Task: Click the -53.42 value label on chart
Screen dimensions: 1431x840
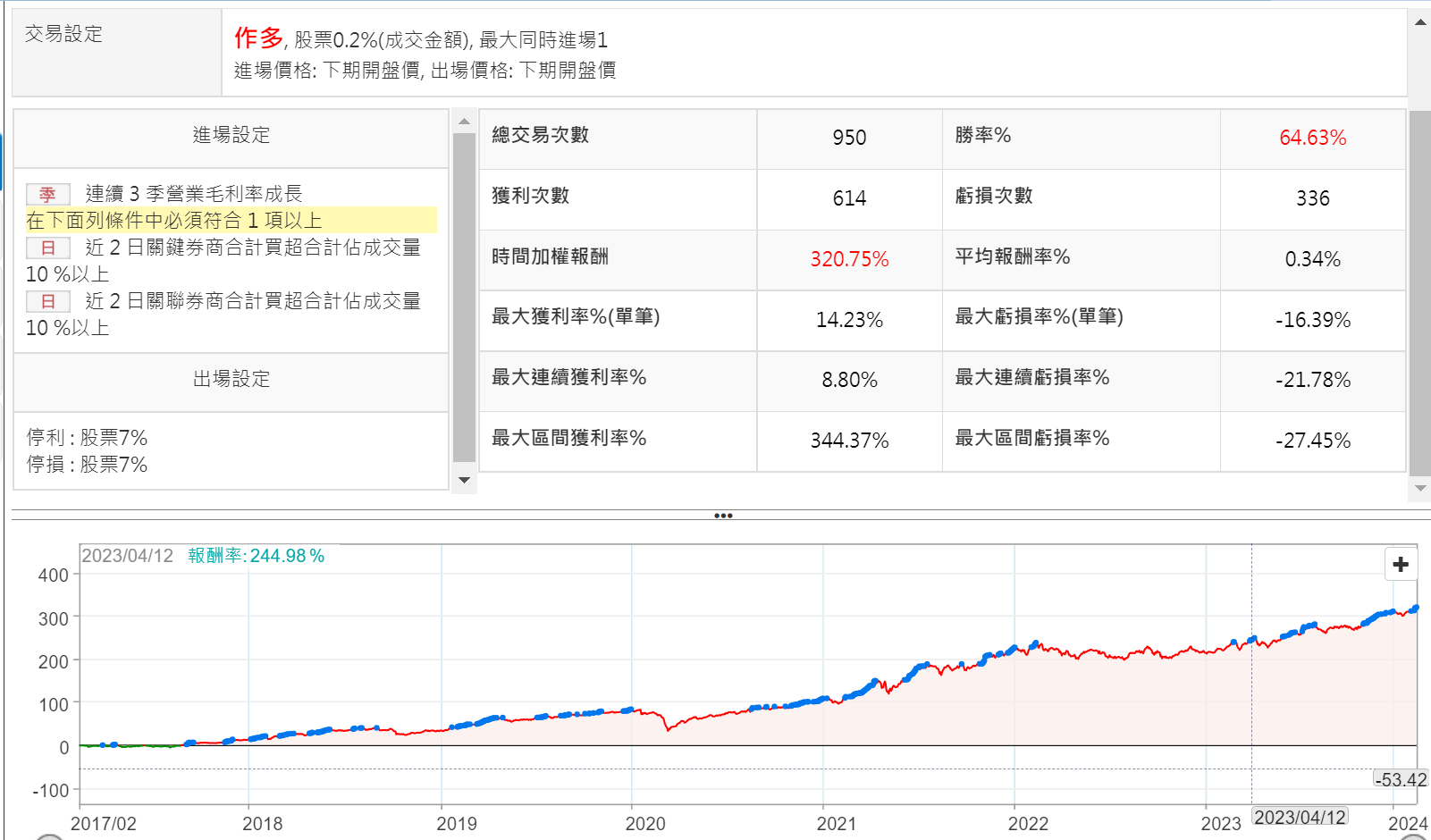Action: click(1400, 780)
